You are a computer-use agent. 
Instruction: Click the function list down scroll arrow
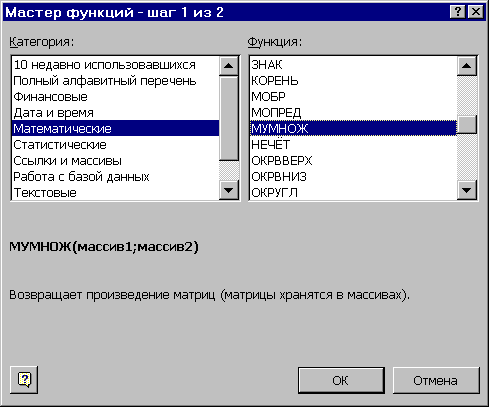[467, 190]
